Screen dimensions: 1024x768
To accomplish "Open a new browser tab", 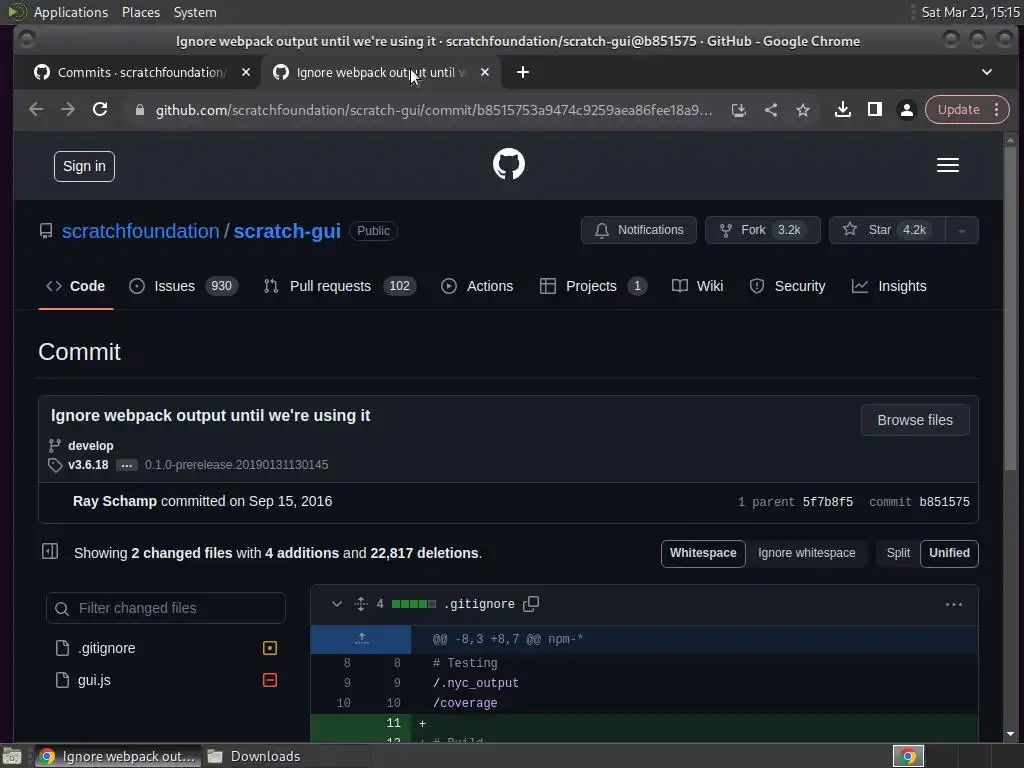I will coord(522,72).
